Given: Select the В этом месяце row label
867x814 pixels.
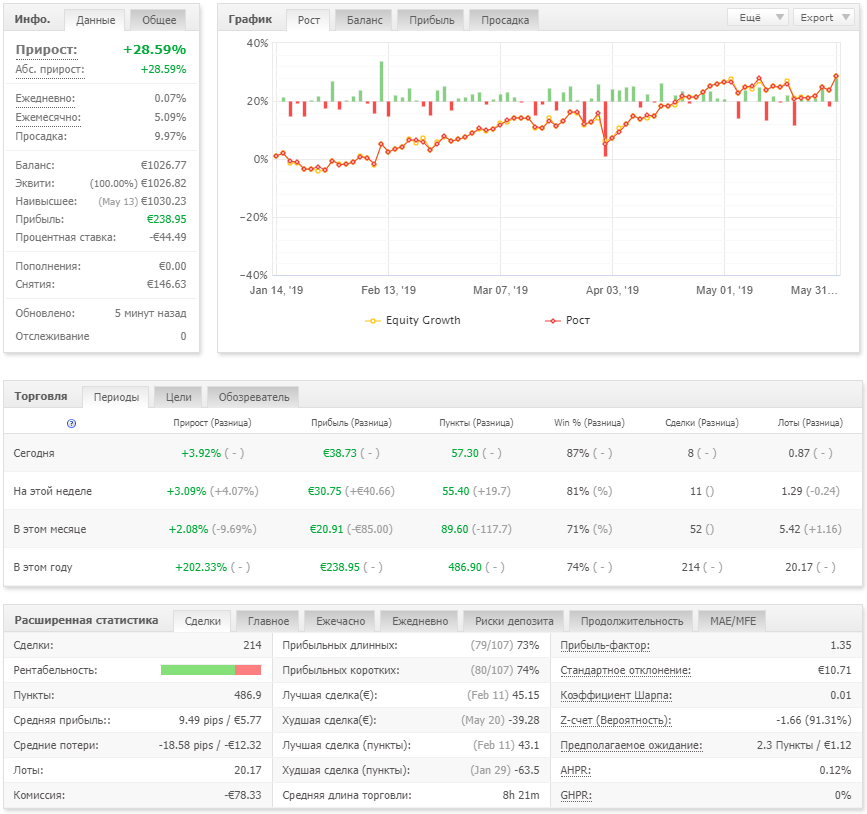Looking at the screenshot, I should [x=50, y=529].
